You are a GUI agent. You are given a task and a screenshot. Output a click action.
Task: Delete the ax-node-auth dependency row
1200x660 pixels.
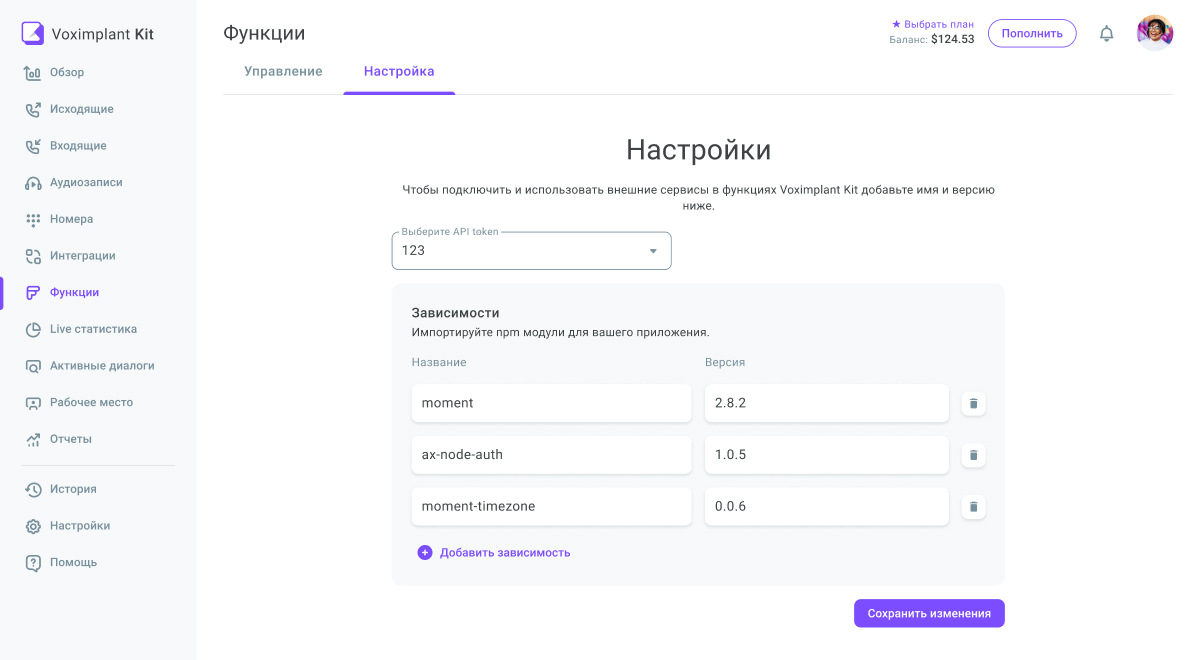pos(973,455)
